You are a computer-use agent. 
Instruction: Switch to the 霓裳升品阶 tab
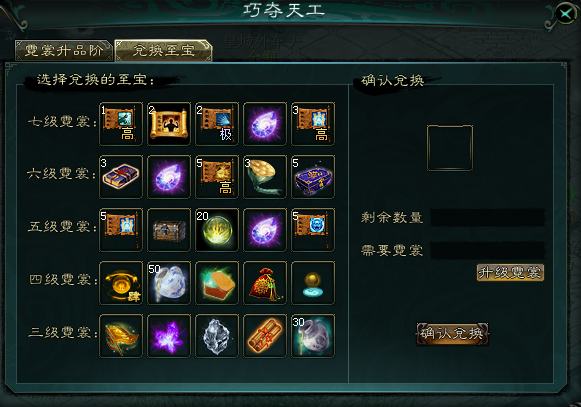click(64, 50)
